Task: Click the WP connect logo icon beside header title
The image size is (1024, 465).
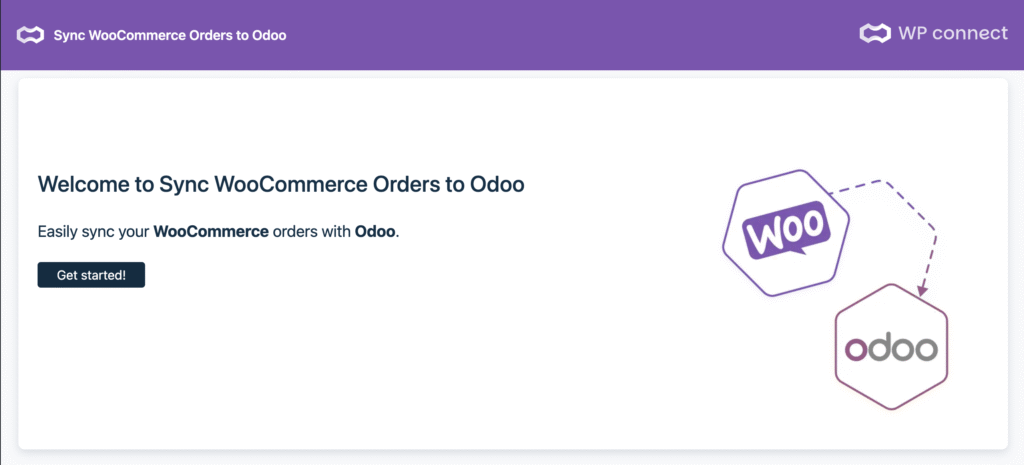Action: [32, 35]
